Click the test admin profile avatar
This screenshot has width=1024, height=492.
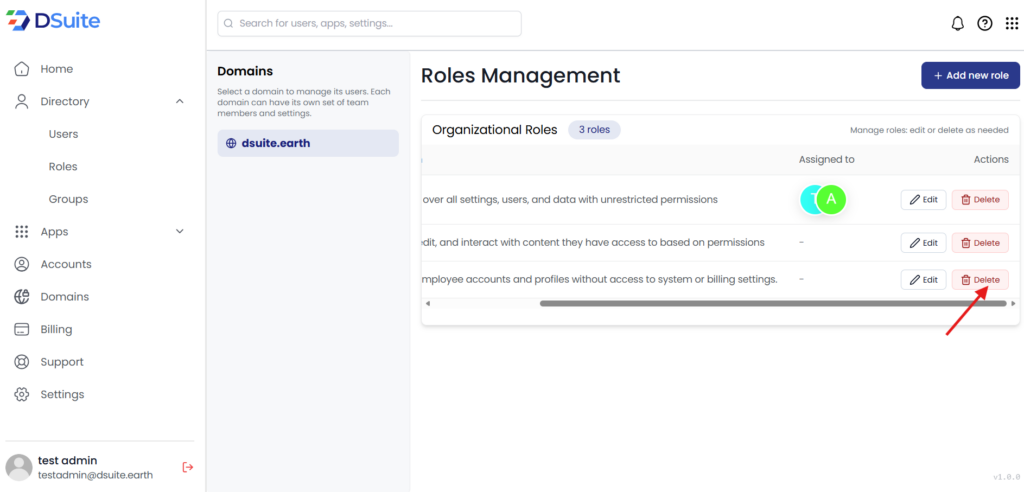[19, 467]
